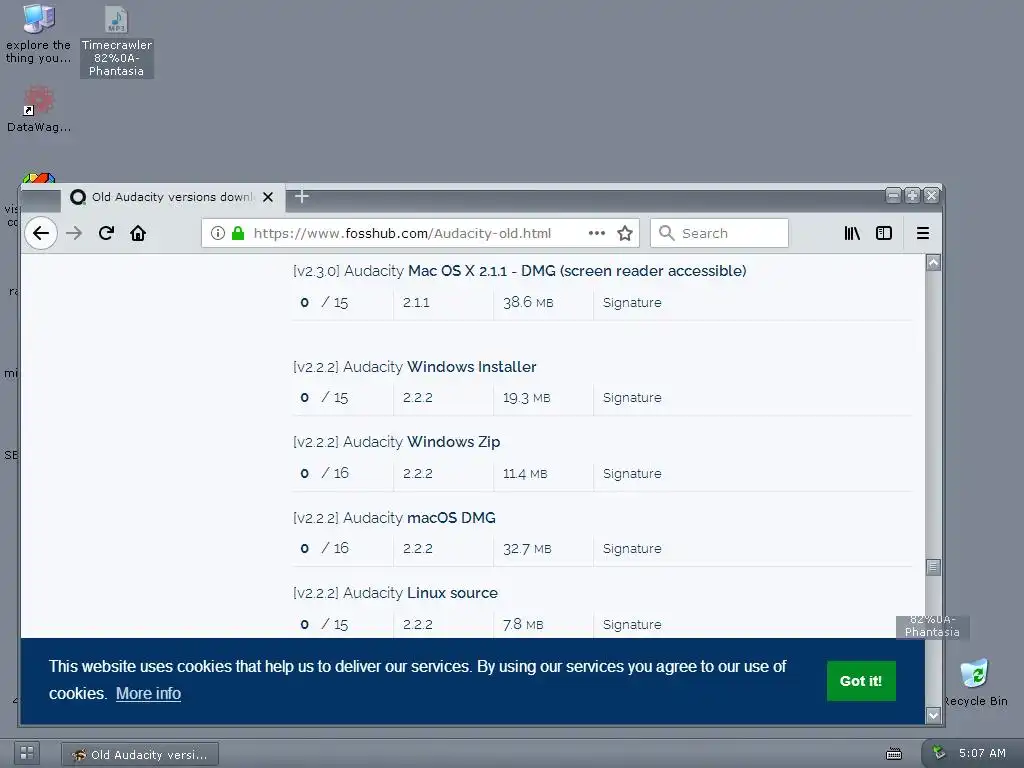Select the Old Audacity versions download tab
The image size is (1024, 768).
(x=173, y=197)
